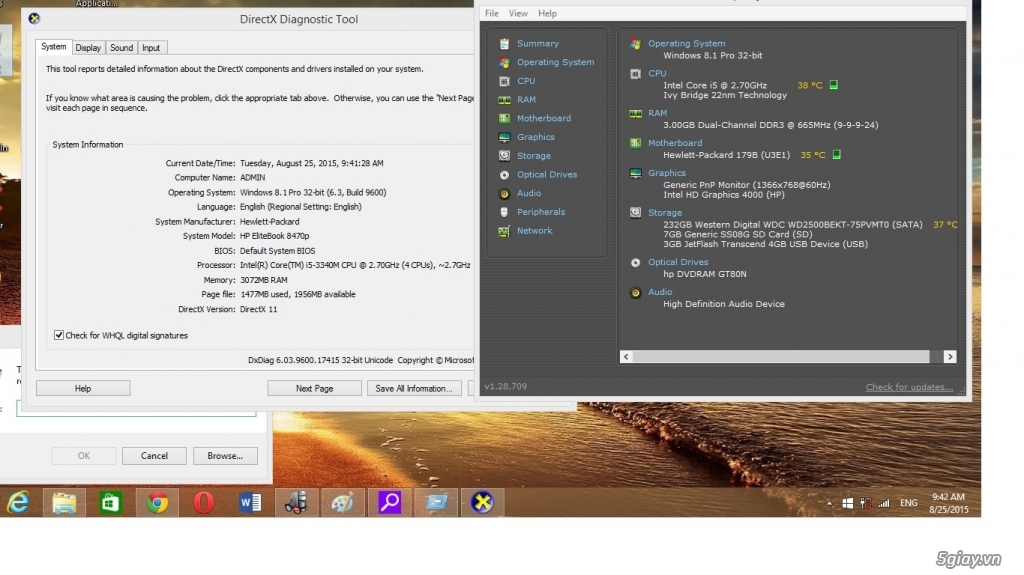This screenshot has height=575, width=1024.
Task: Click the System Model value HP EliteBook 8470p
Action: 274,236
